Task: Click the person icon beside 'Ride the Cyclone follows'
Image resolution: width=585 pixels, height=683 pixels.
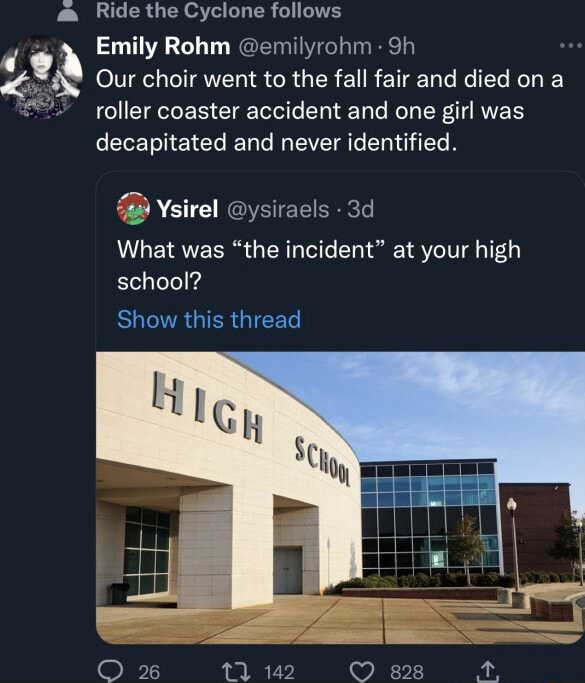Action: tap(68, 11)
